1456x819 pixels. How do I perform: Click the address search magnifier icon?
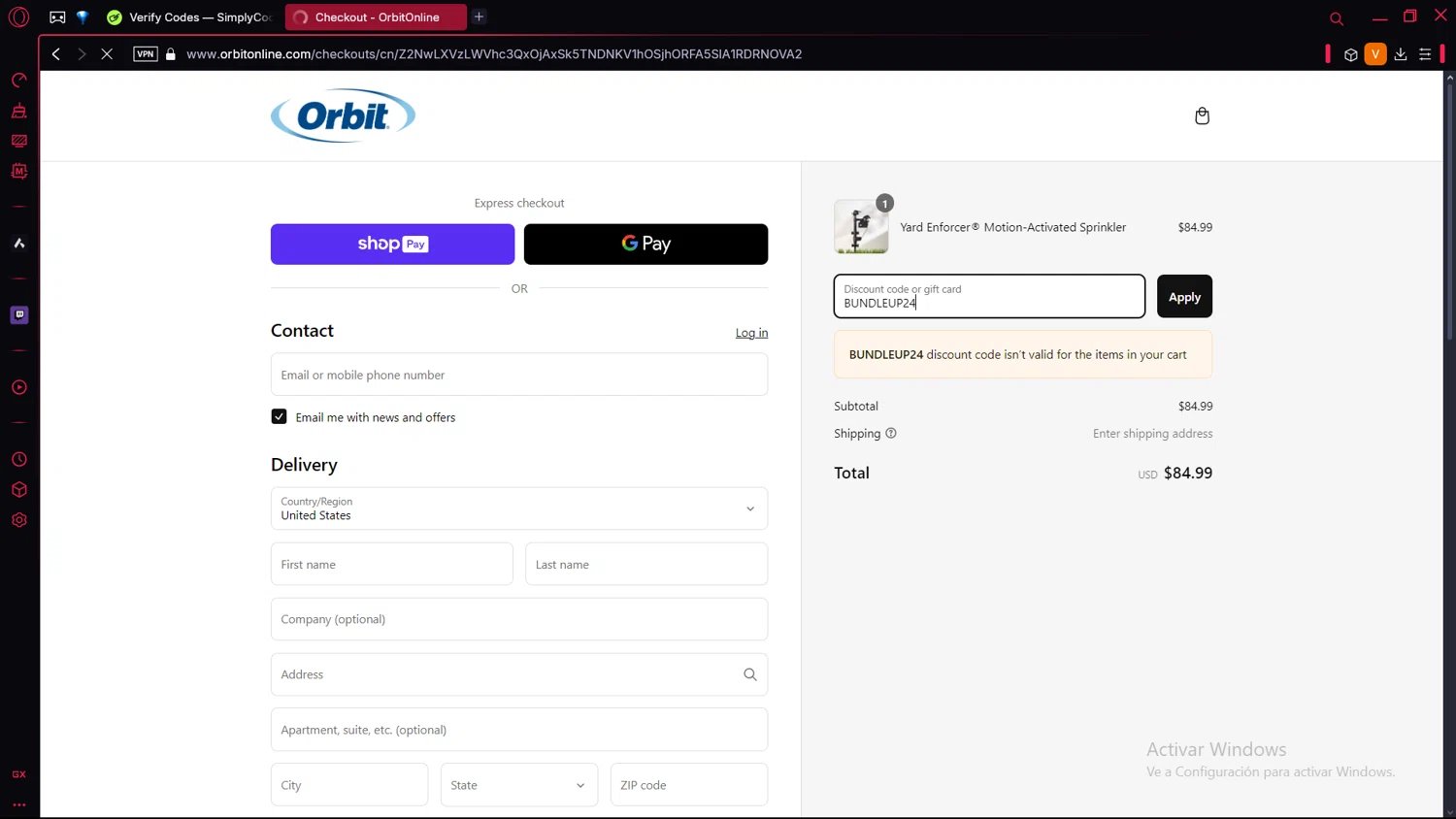point(749,674)
